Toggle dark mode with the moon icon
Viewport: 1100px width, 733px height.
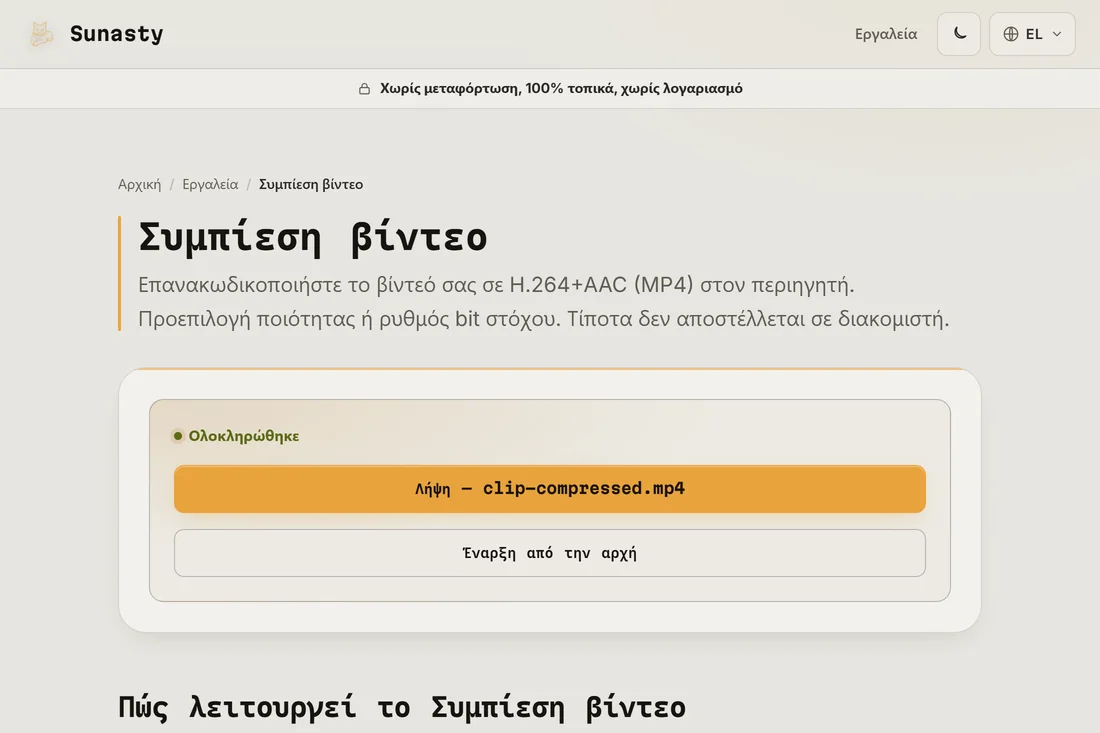[x=959, y=34]
